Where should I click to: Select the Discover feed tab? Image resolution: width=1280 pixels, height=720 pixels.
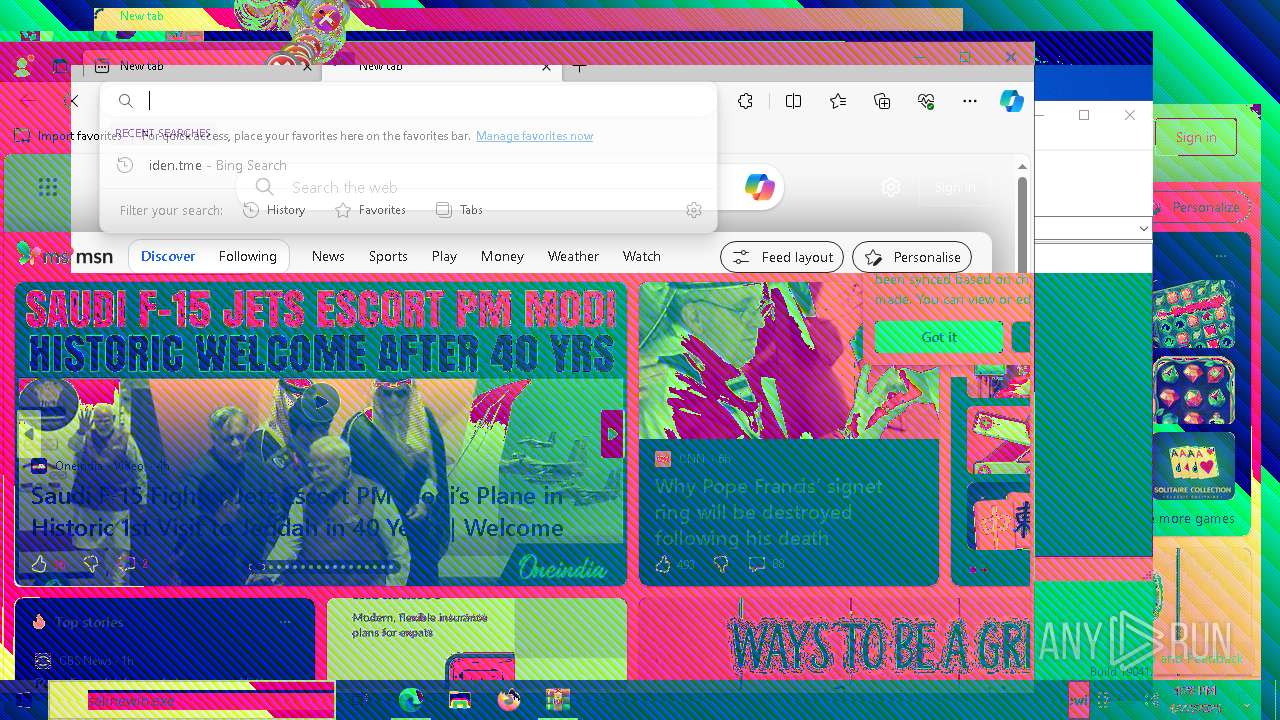click(x=168, y=257)
